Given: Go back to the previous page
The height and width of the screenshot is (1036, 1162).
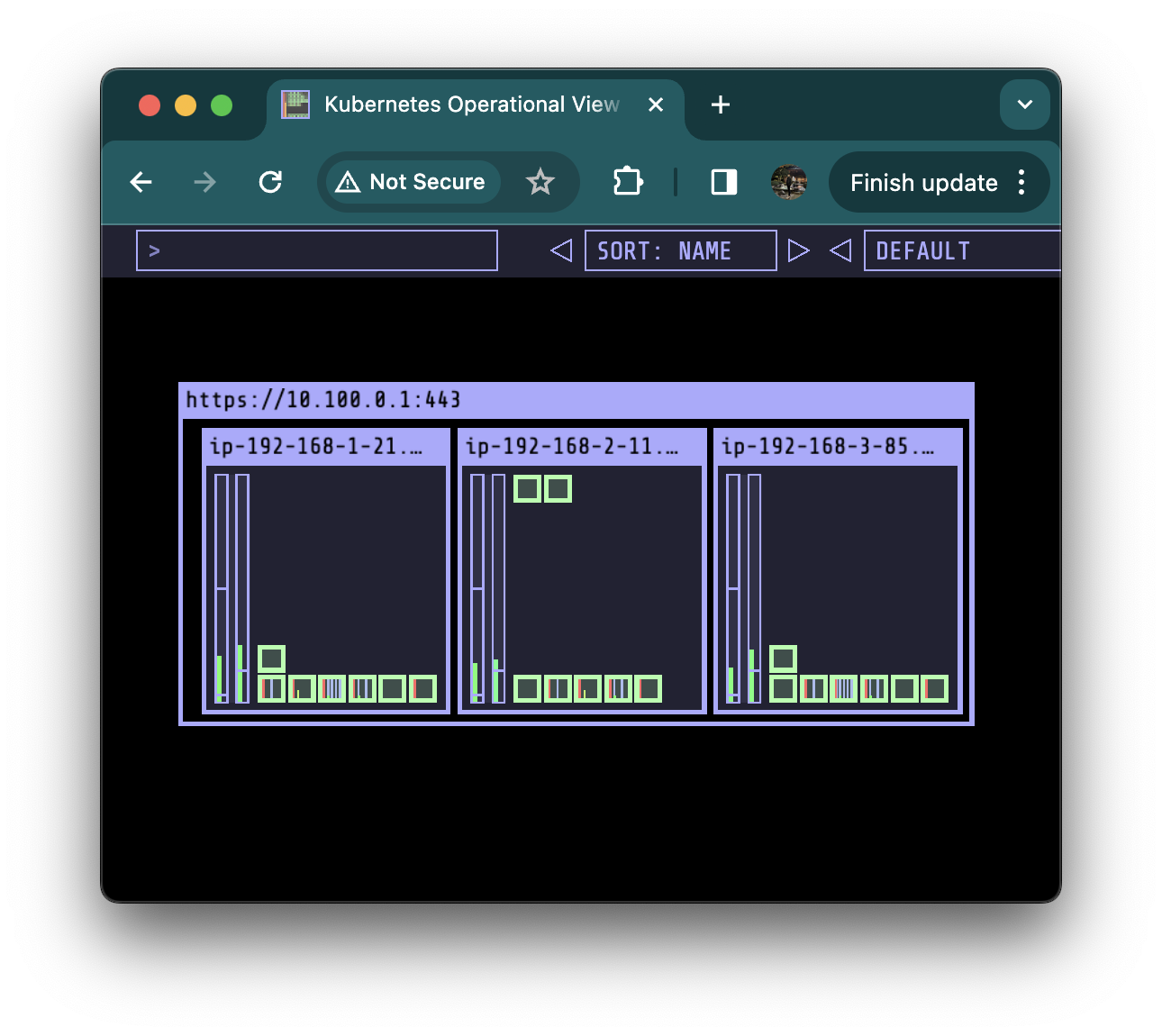Looking at the screenshot, I should [x=141, y=182].
